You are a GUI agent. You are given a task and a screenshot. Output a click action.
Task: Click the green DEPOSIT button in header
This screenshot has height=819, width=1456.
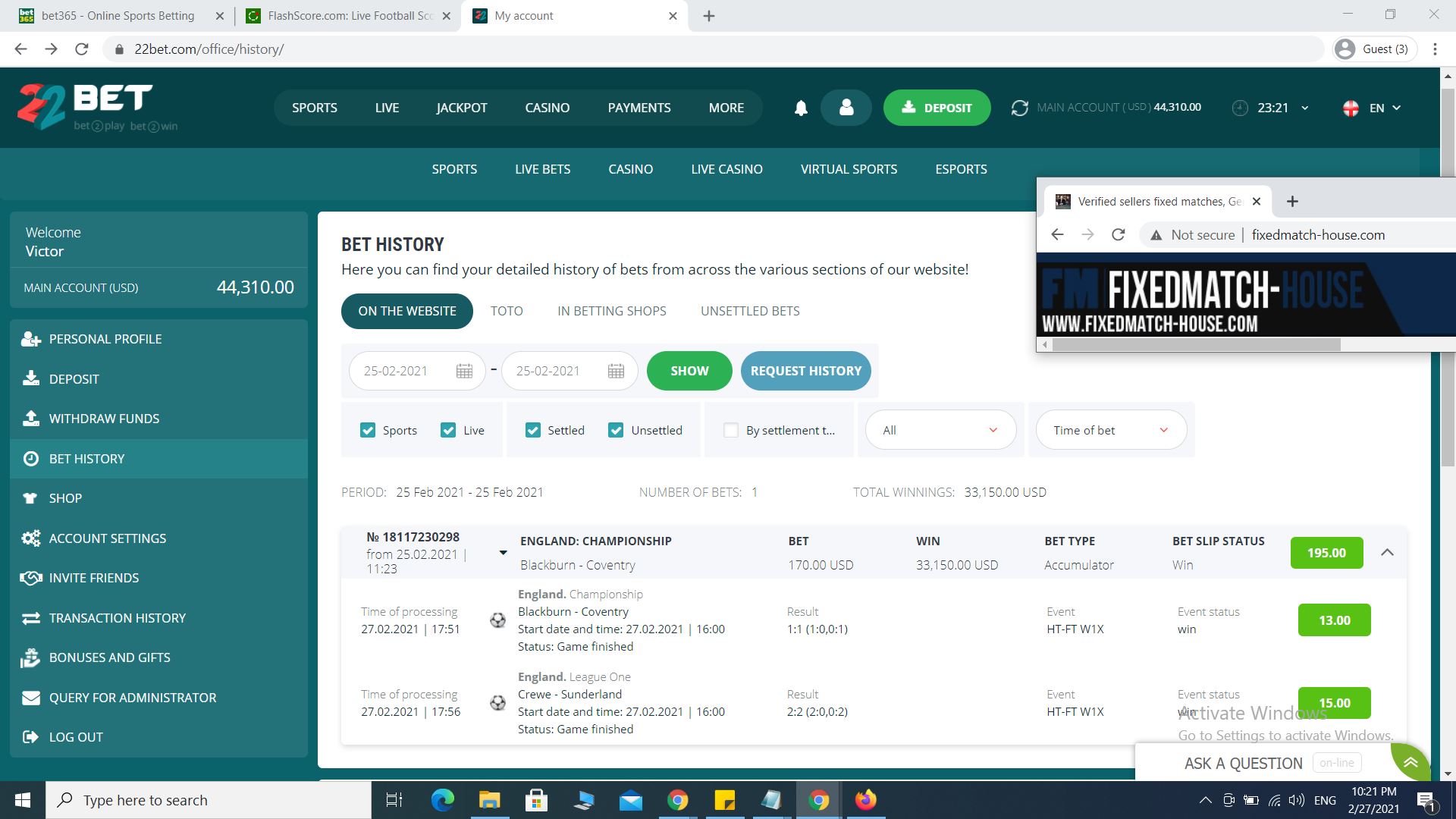click(x=937, y=108)
